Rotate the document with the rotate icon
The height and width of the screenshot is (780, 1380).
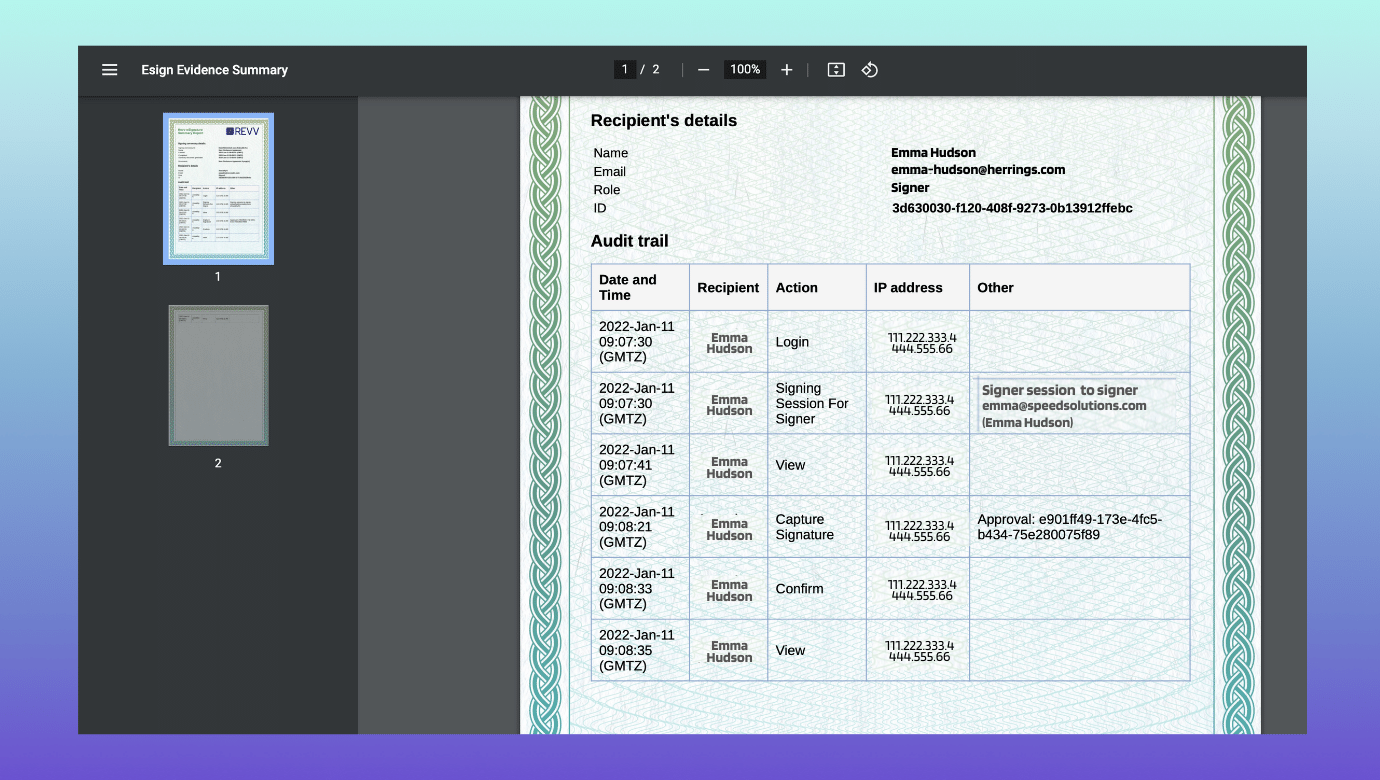tap(870, 70)
